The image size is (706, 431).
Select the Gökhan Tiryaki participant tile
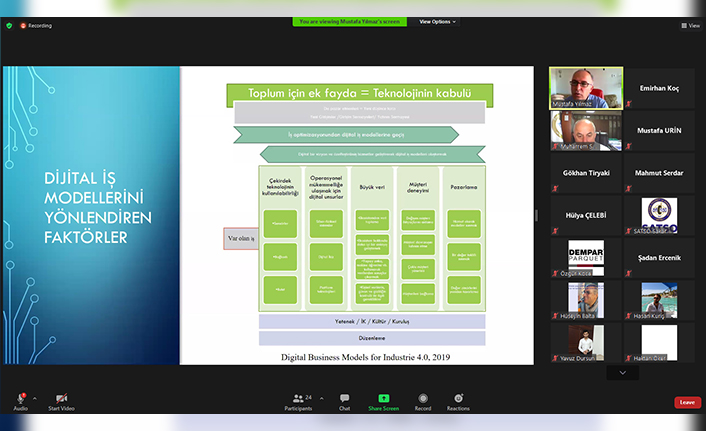(x=586, y=173)
